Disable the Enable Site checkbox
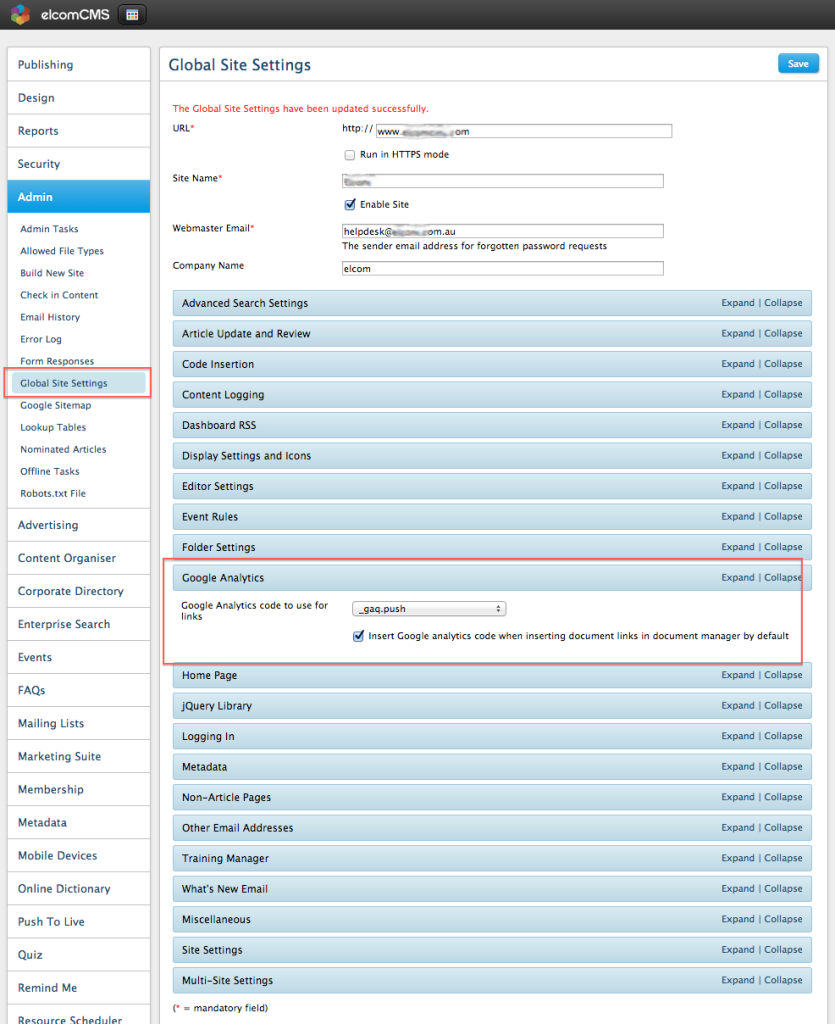 pyautogui.click(x=350, y=204)
